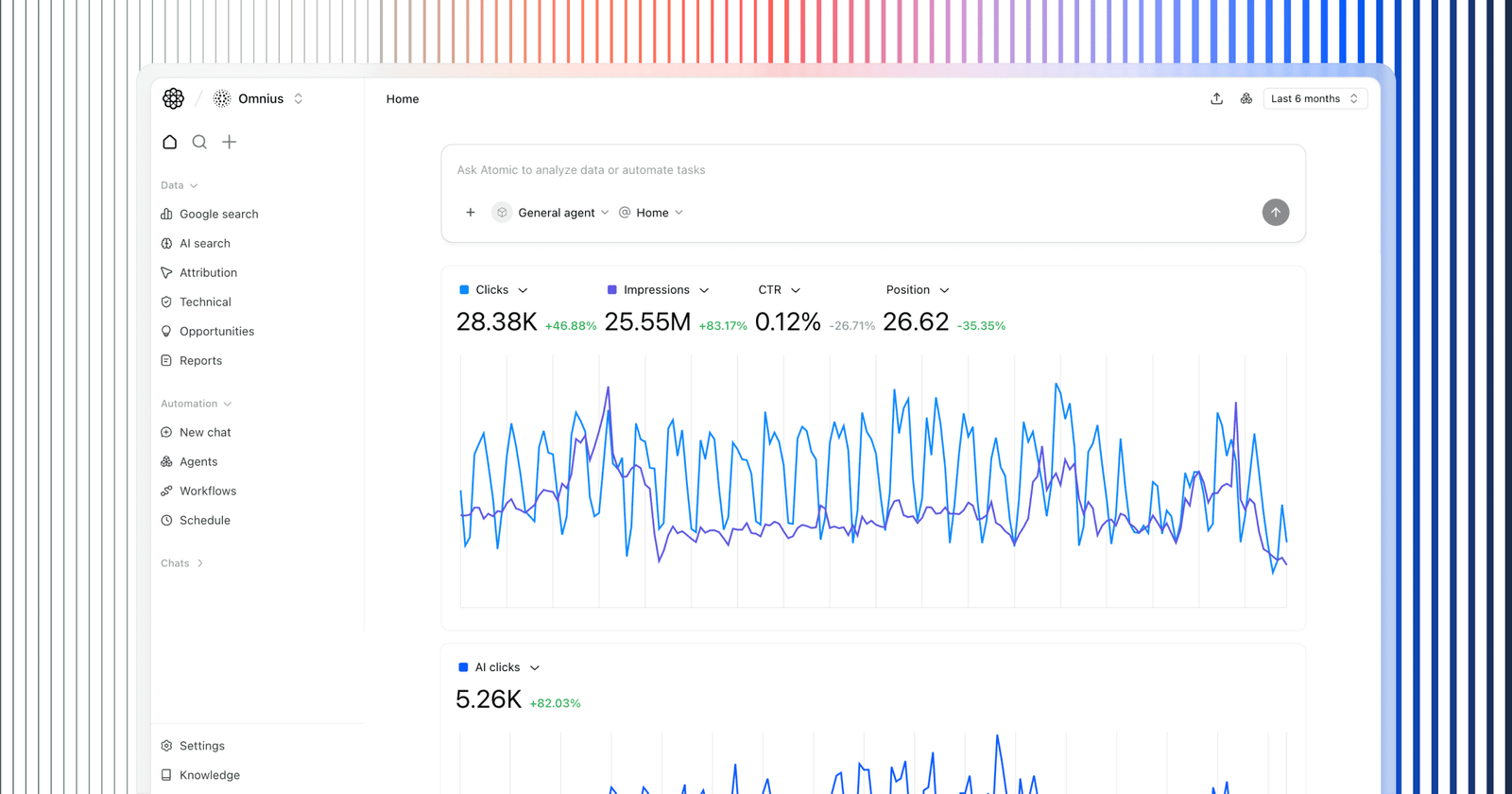Click the Settings gear icon
Image resolution: width=1512 pixels, height=794 pixels.
pos(166,746)
